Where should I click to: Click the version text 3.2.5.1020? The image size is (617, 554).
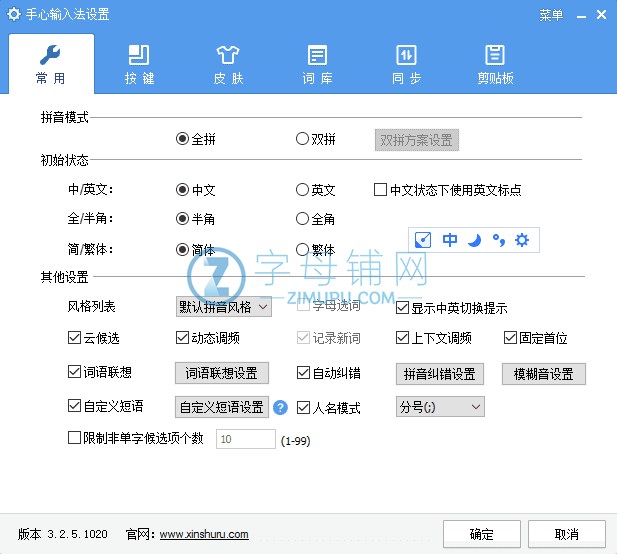(x=77, y=534)
